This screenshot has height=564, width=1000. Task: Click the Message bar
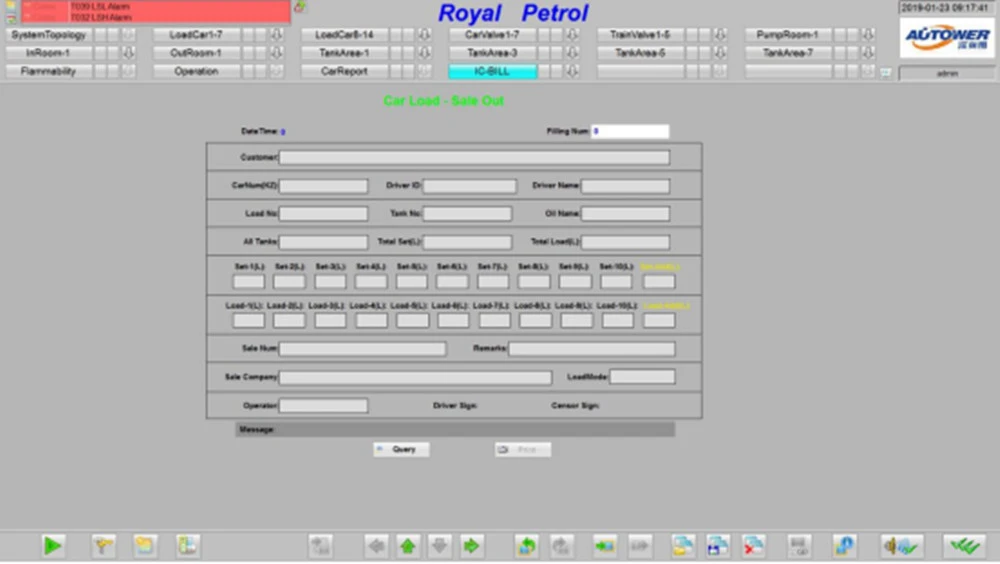455,429
